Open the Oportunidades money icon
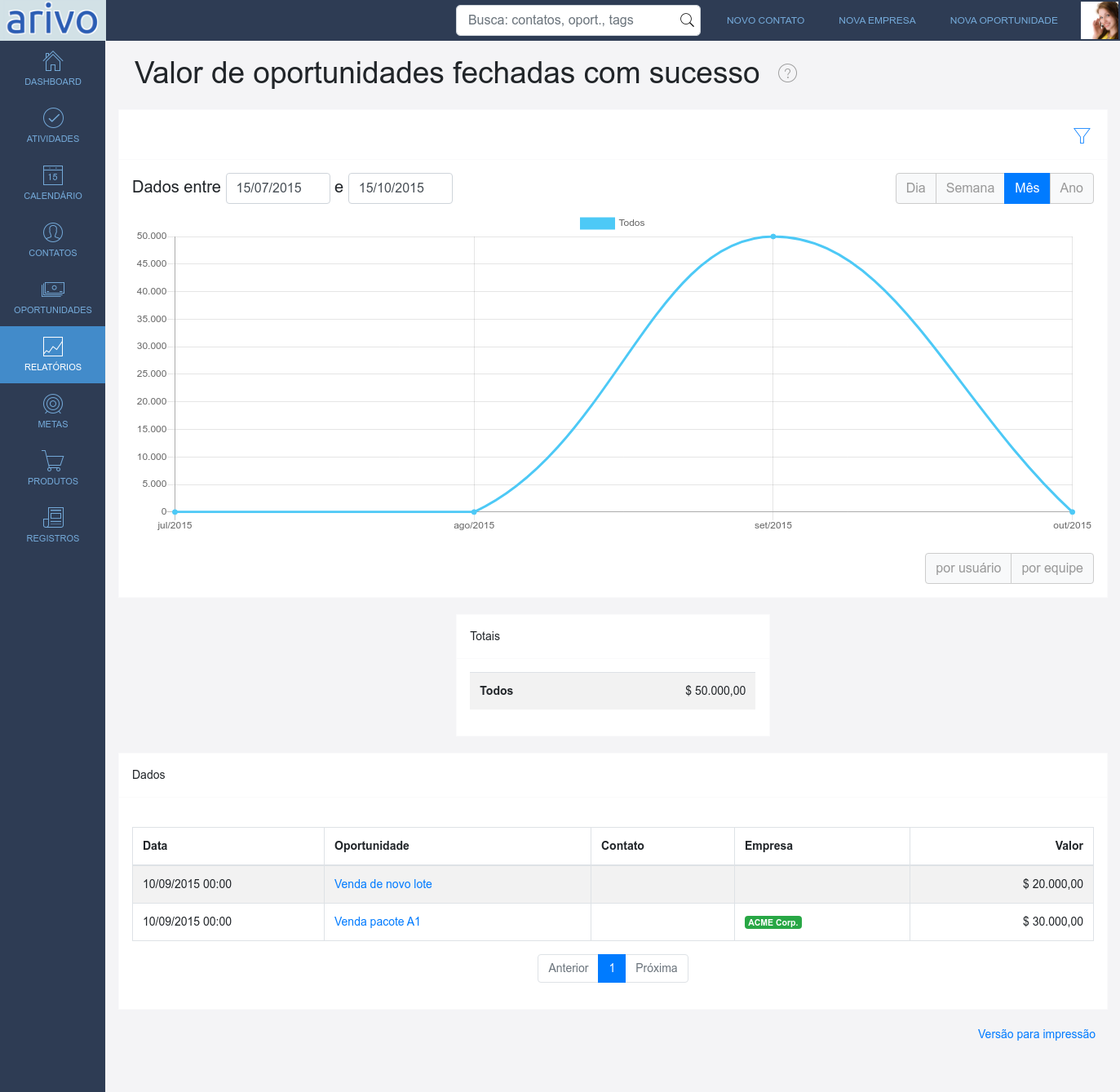 click(x=53, y=290)
